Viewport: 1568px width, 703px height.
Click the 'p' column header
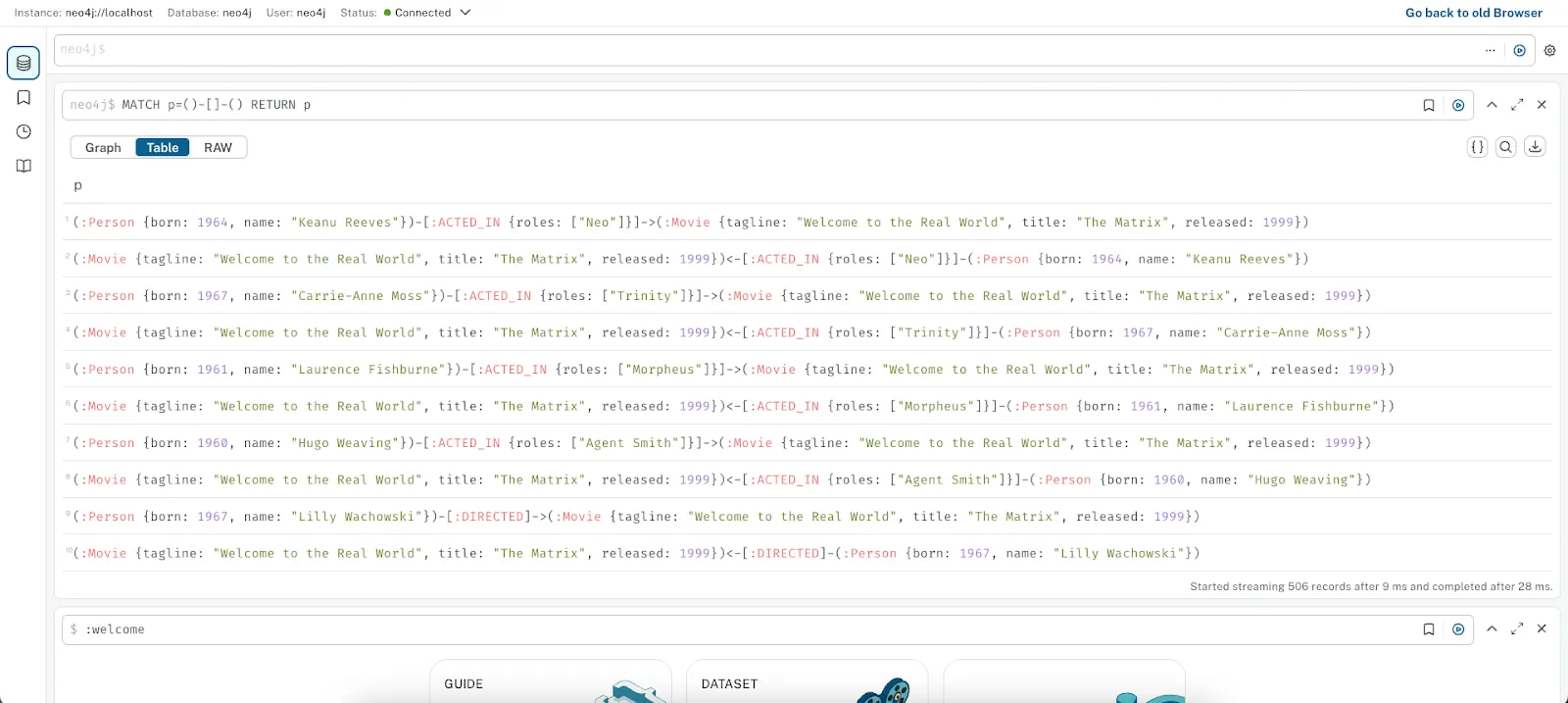[x=78, y=185]
